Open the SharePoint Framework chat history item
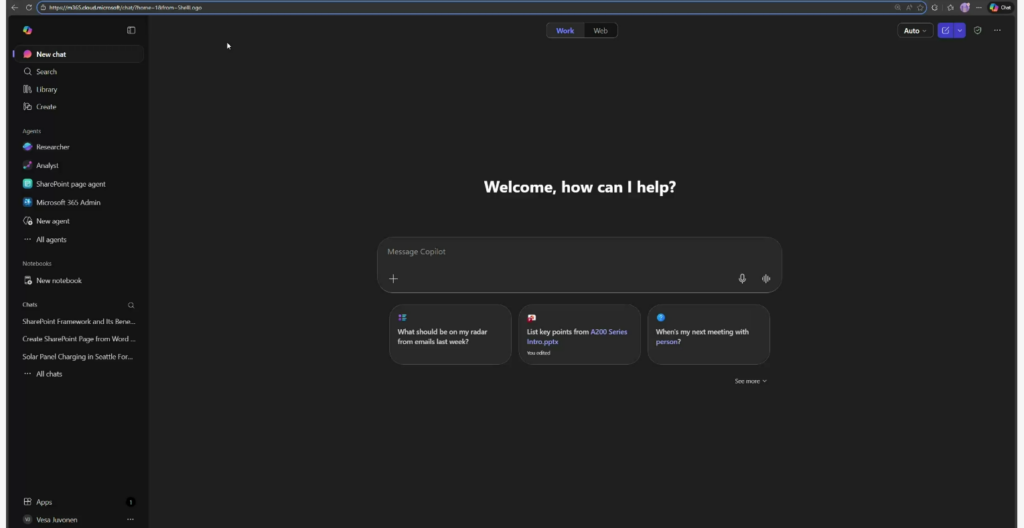The height and width of the screenshot is (528, 1024). click(x=79, y=322)
